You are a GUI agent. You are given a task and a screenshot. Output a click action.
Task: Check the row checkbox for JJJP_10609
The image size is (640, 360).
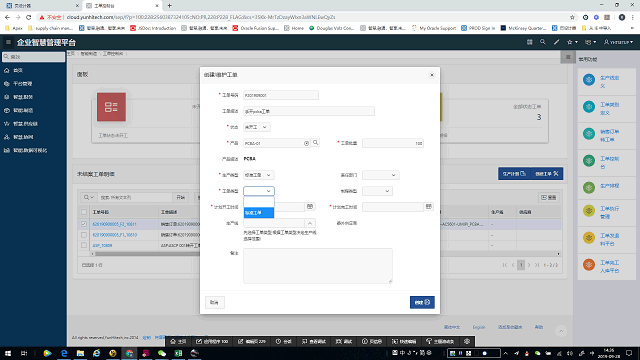tap(84, 245)
